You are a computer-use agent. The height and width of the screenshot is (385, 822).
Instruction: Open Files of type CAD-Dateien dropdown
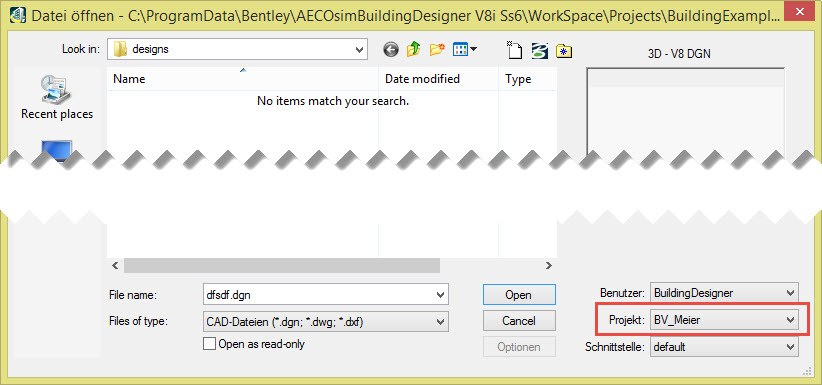click(x=326, y=321)
